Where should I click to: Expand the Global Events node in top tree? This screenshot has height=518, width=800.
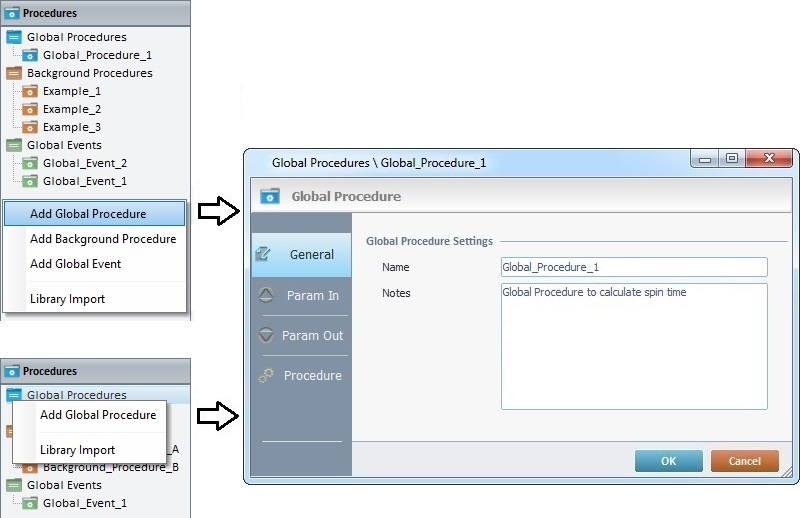14,145
